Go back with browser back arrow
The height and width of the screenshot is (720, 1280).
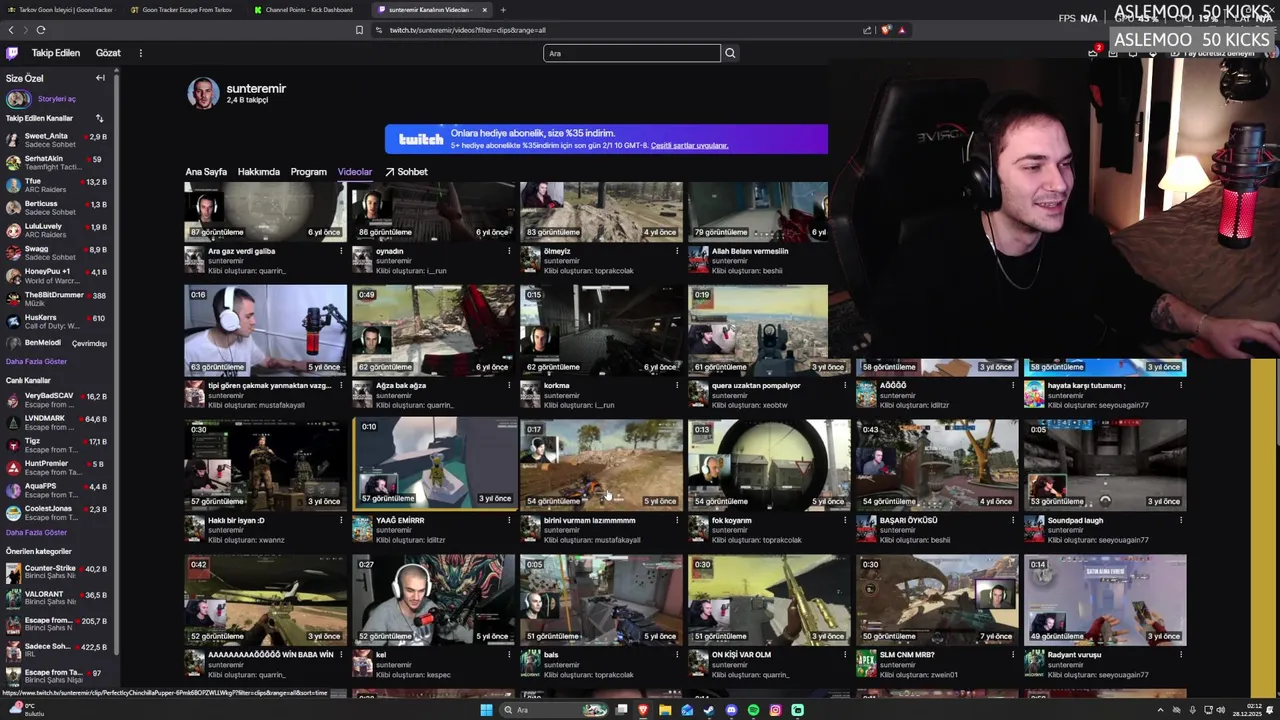(x=11, y=30)
